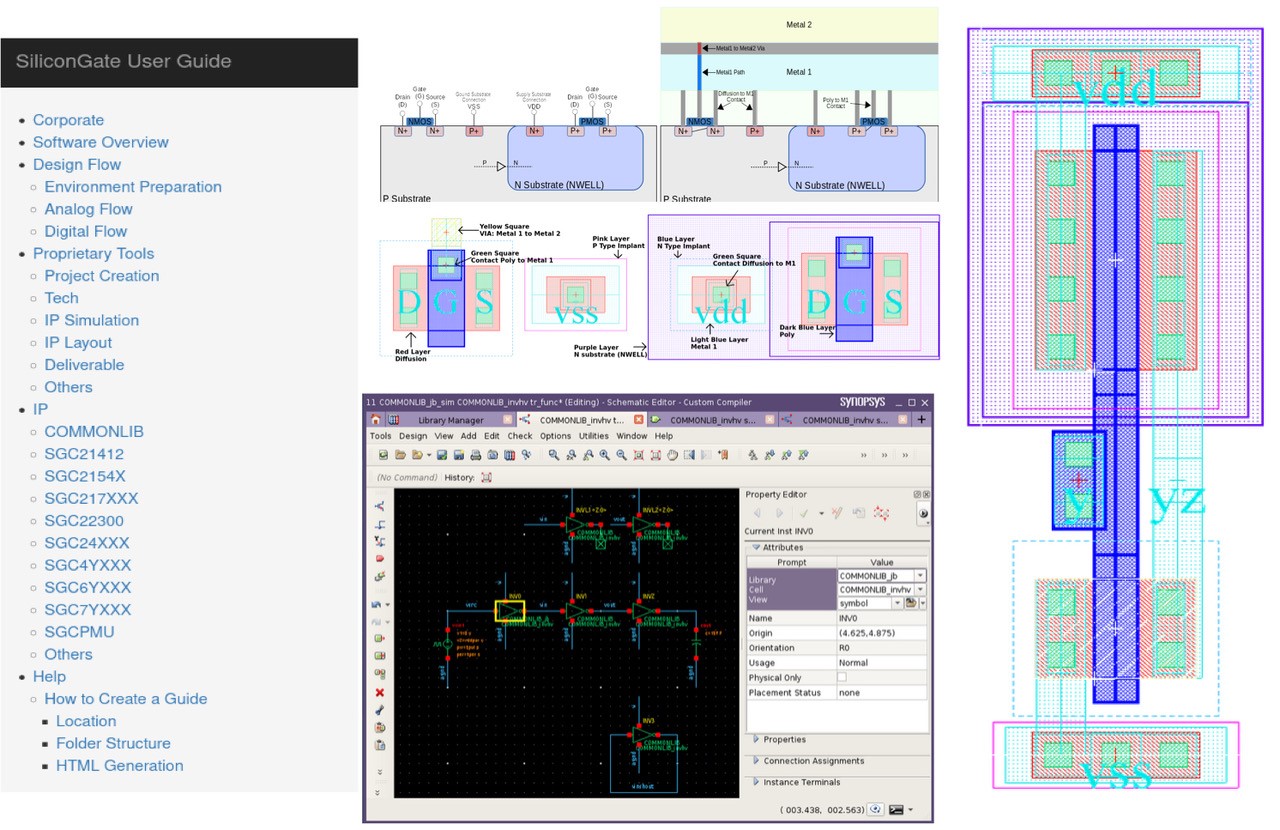This screenshot has height=830, width=1280.
Task: Open the Library dropdown showing COMMONLIB_jb
Action: pyautogui.click(x=920, y=576)
